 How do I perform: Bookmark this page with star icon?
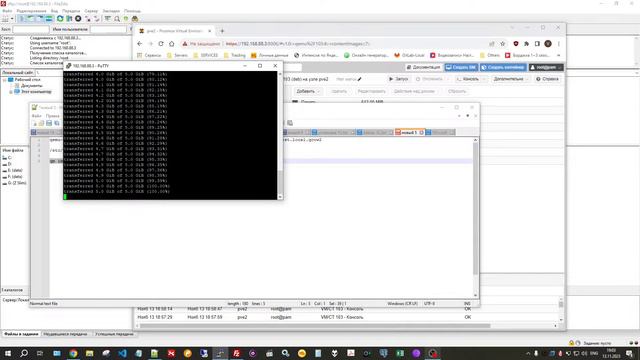click(x=502, y=44)
